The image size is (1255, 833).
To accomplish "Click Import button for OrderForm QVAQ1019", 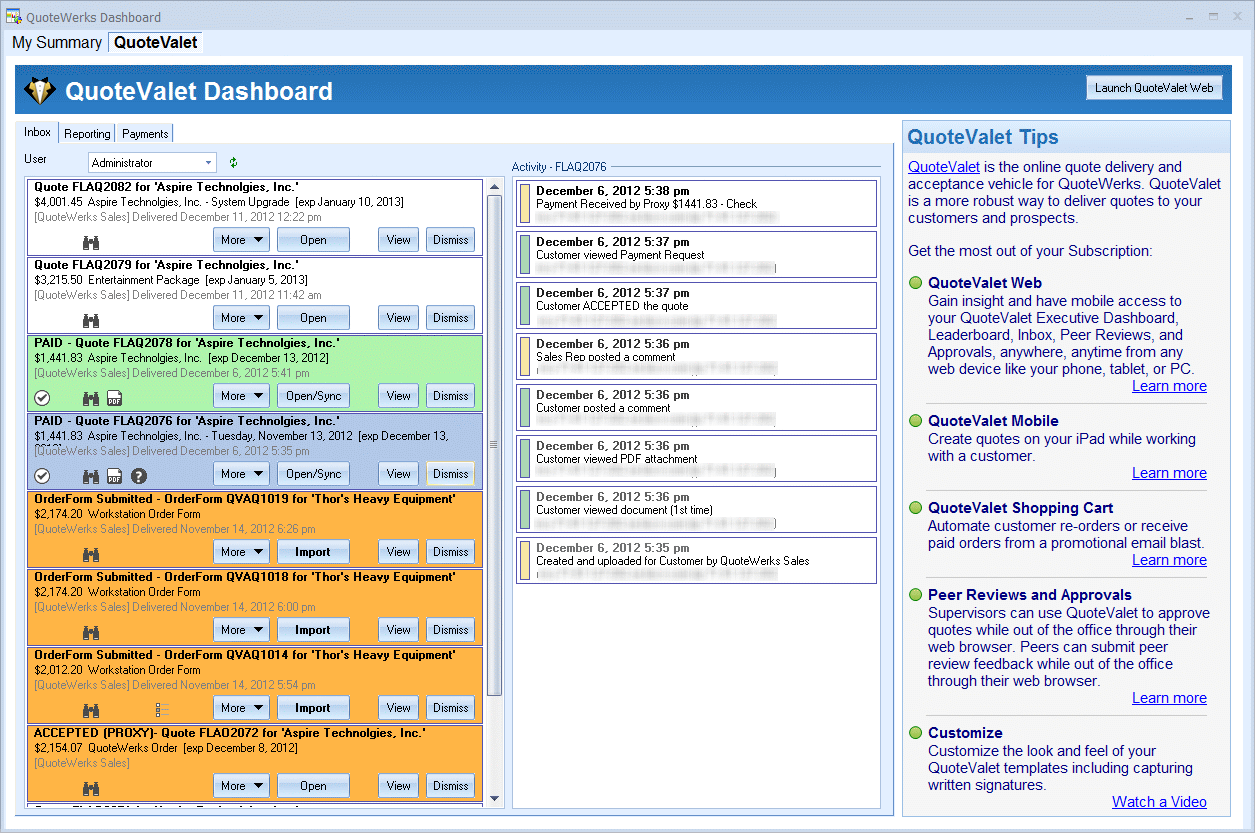I will click(x=313, y=552).
